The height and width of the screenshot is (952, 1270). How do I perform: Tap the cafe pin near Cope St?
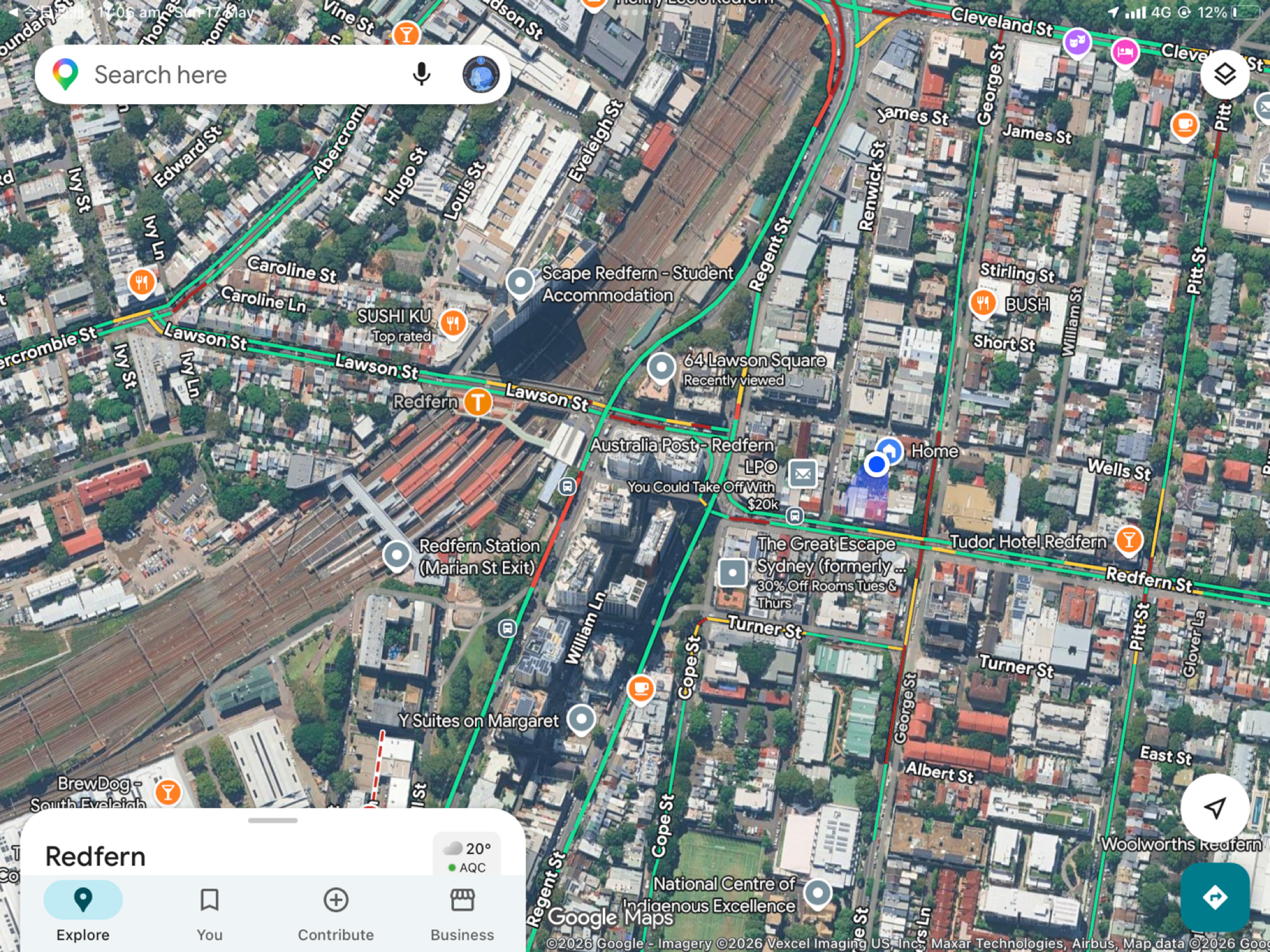click(x=641, y=689)
